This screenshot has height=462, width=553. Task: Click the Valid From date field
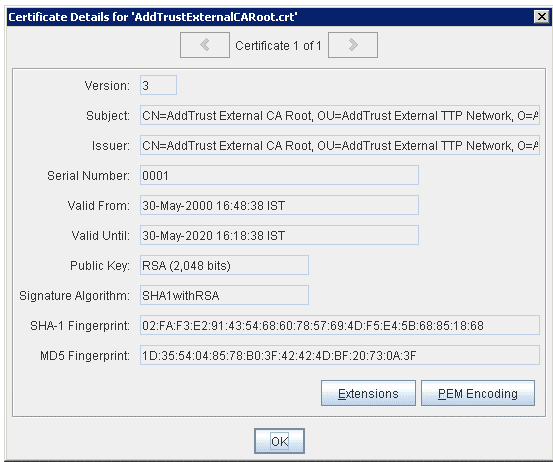279,205
